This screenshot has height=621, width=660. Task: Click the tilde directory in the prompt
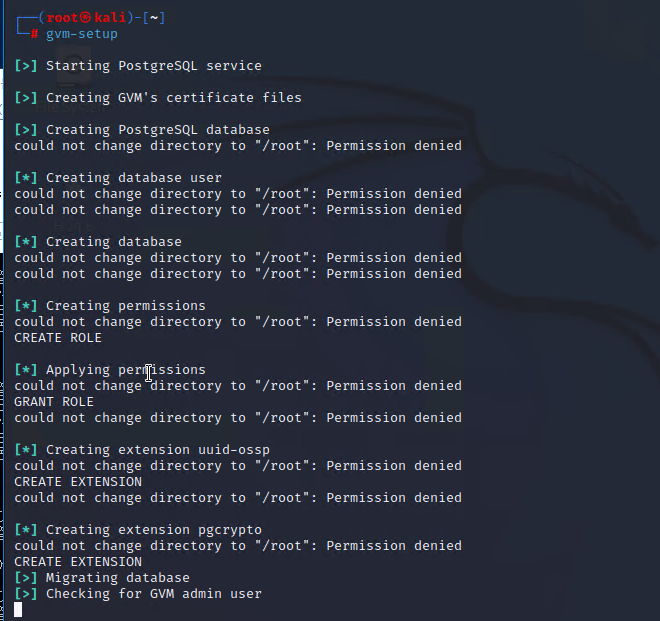(155, 18)
